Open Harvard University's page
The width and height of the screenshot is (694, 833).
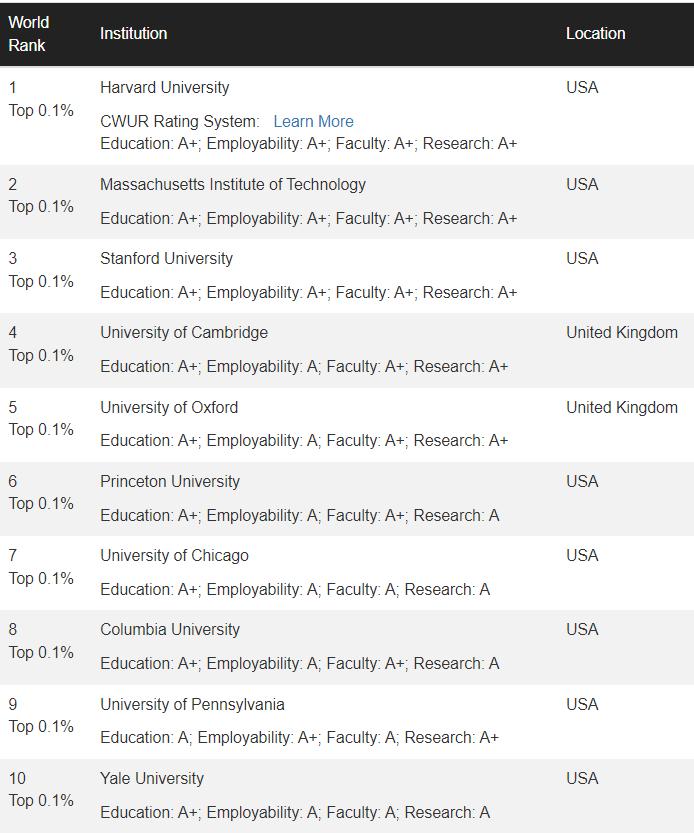(x=166, y=87)
